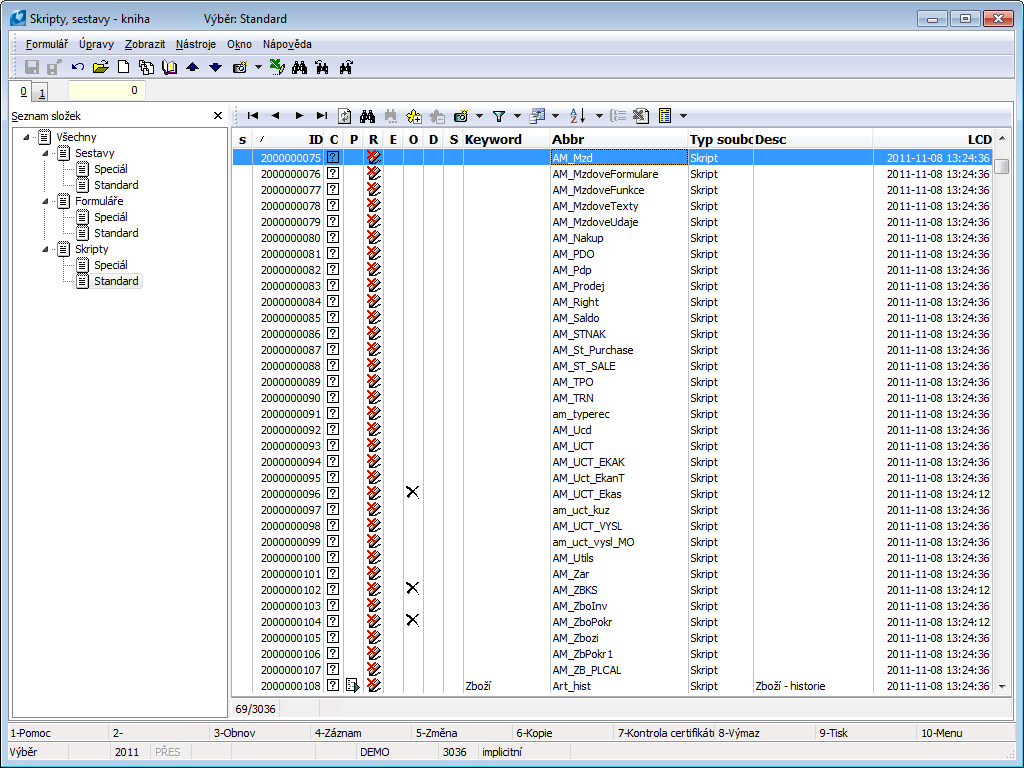Collapse the Sestavy tree node

click(44, 153)
